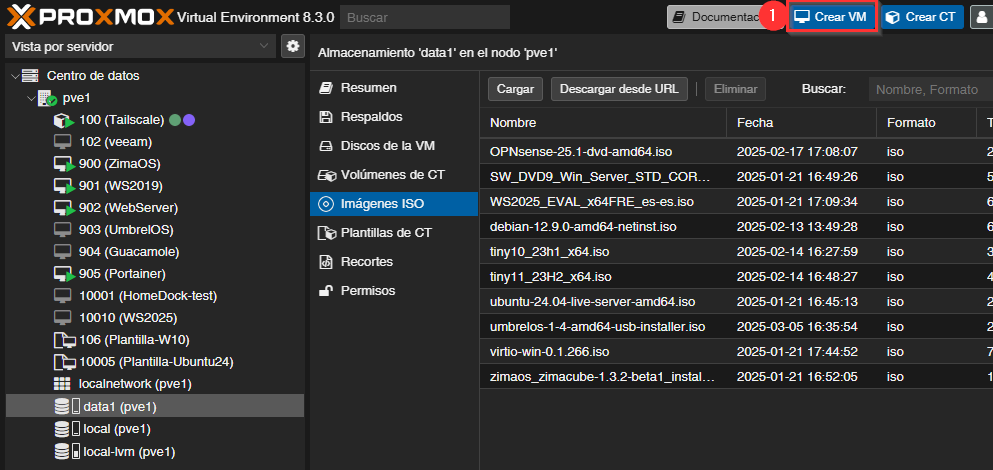Screen dimensions: 993x470
Task: Click the Plantilla-W10 template icon
Action: point(64,340)
